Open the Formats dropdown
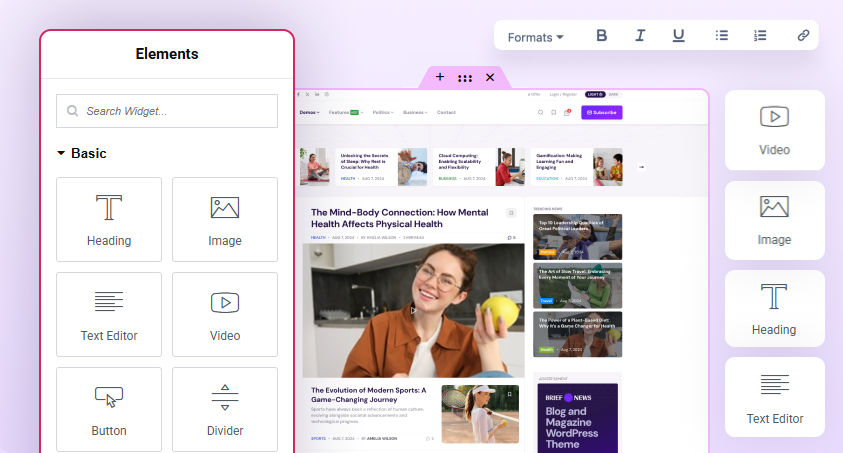The width and height of the screenshot is (843, 453). coord(535,37)
